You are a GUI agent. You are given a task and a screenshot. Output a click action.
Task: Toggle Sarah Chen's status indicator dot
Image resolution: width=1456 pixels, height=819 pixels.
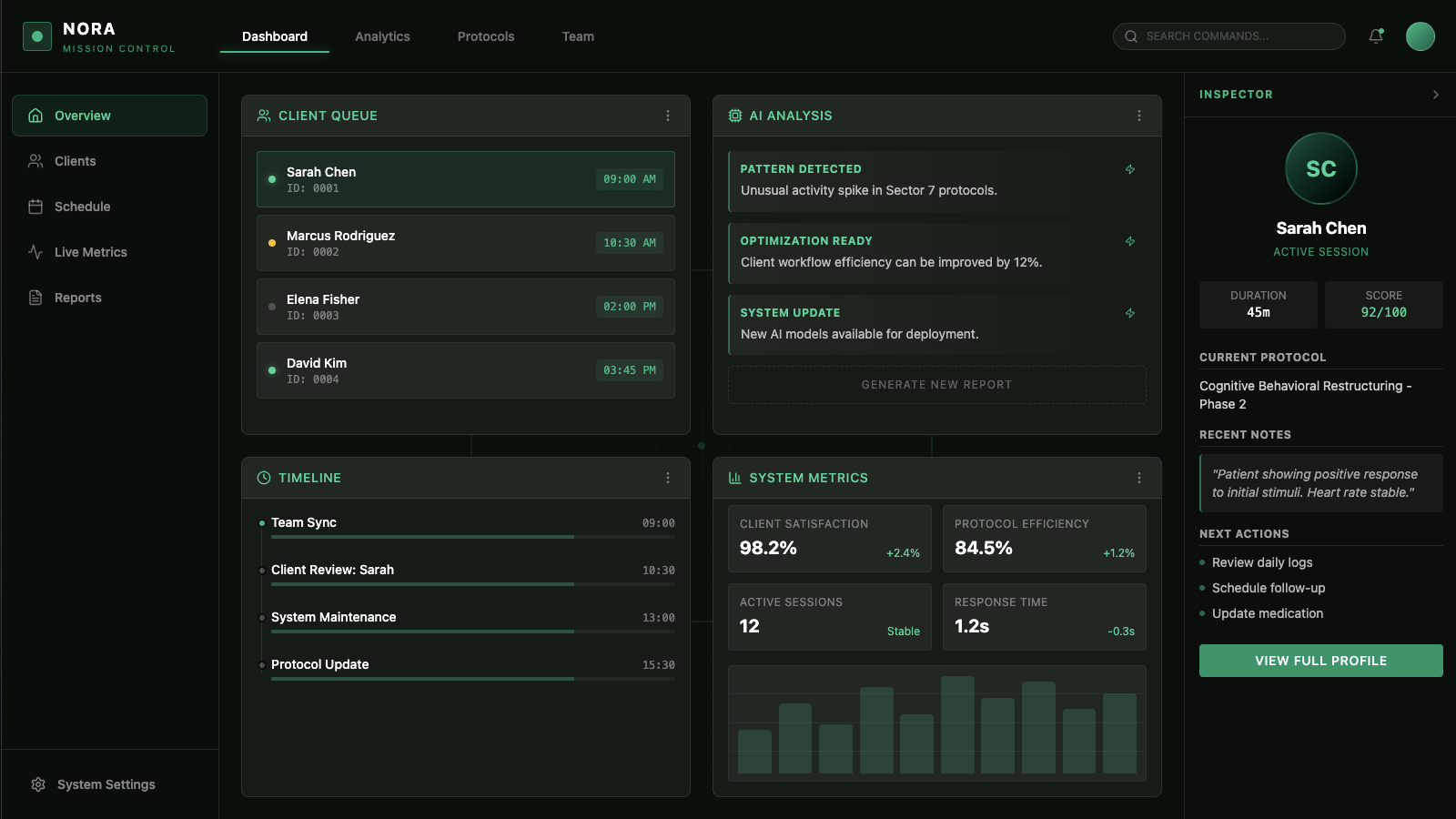(271, 179)
